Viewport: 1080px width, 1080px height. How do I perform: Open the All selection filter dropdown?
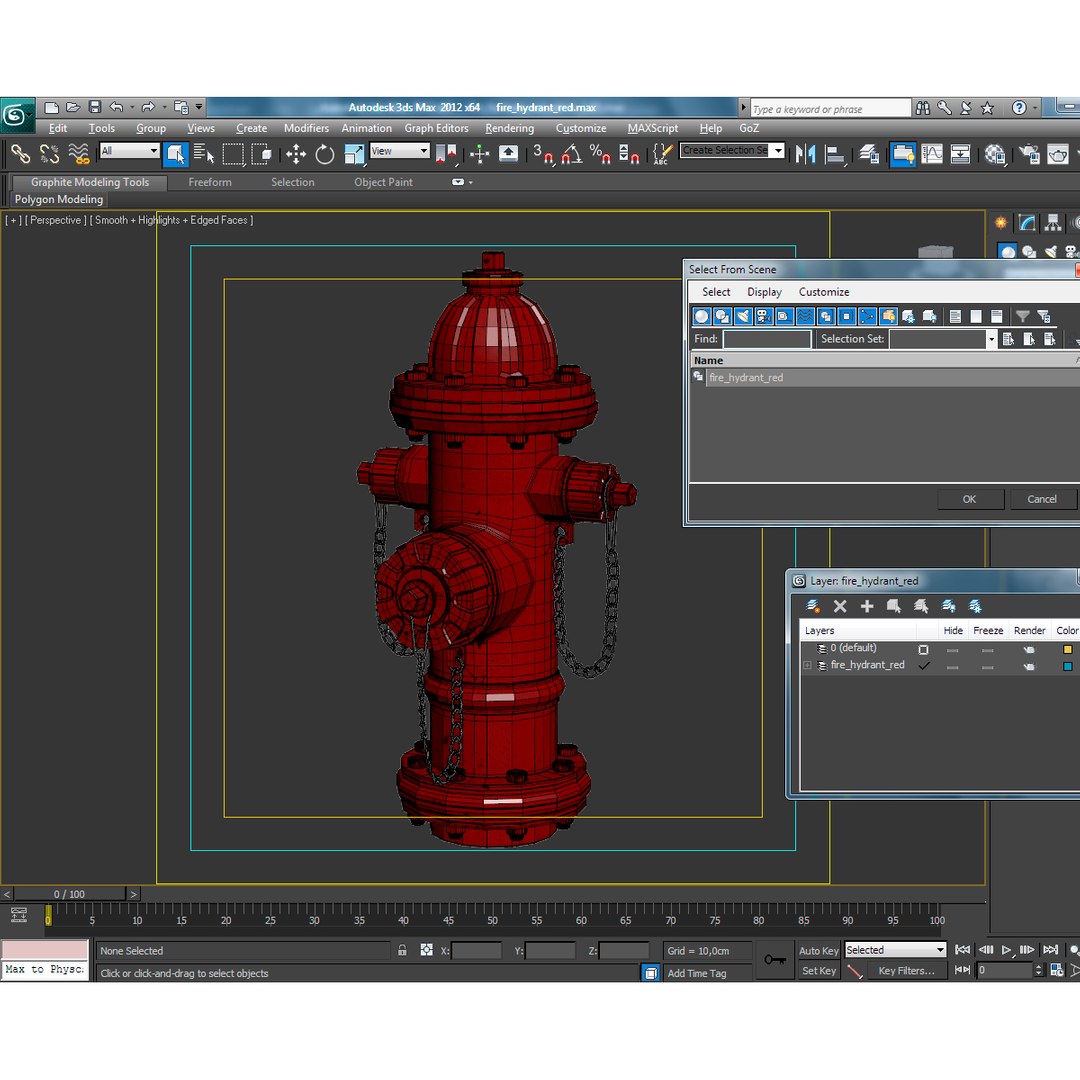(x=129, y=150)
